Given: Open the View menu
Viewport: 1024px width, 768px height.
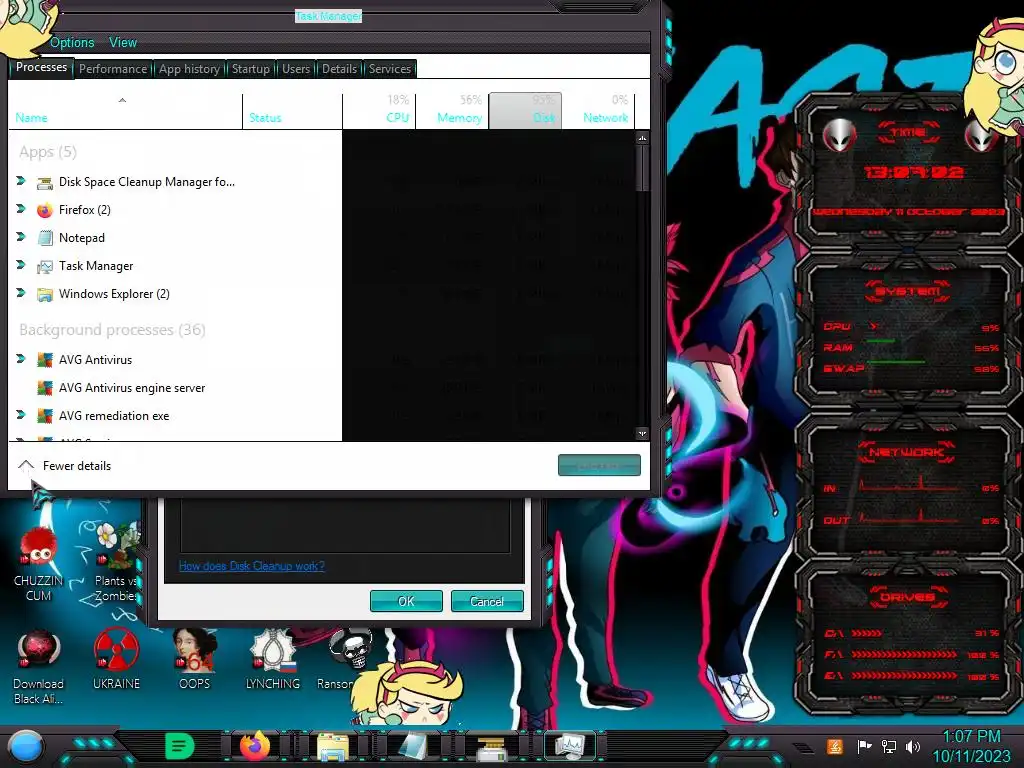Looking at the screenshot, I should point(123,42).
